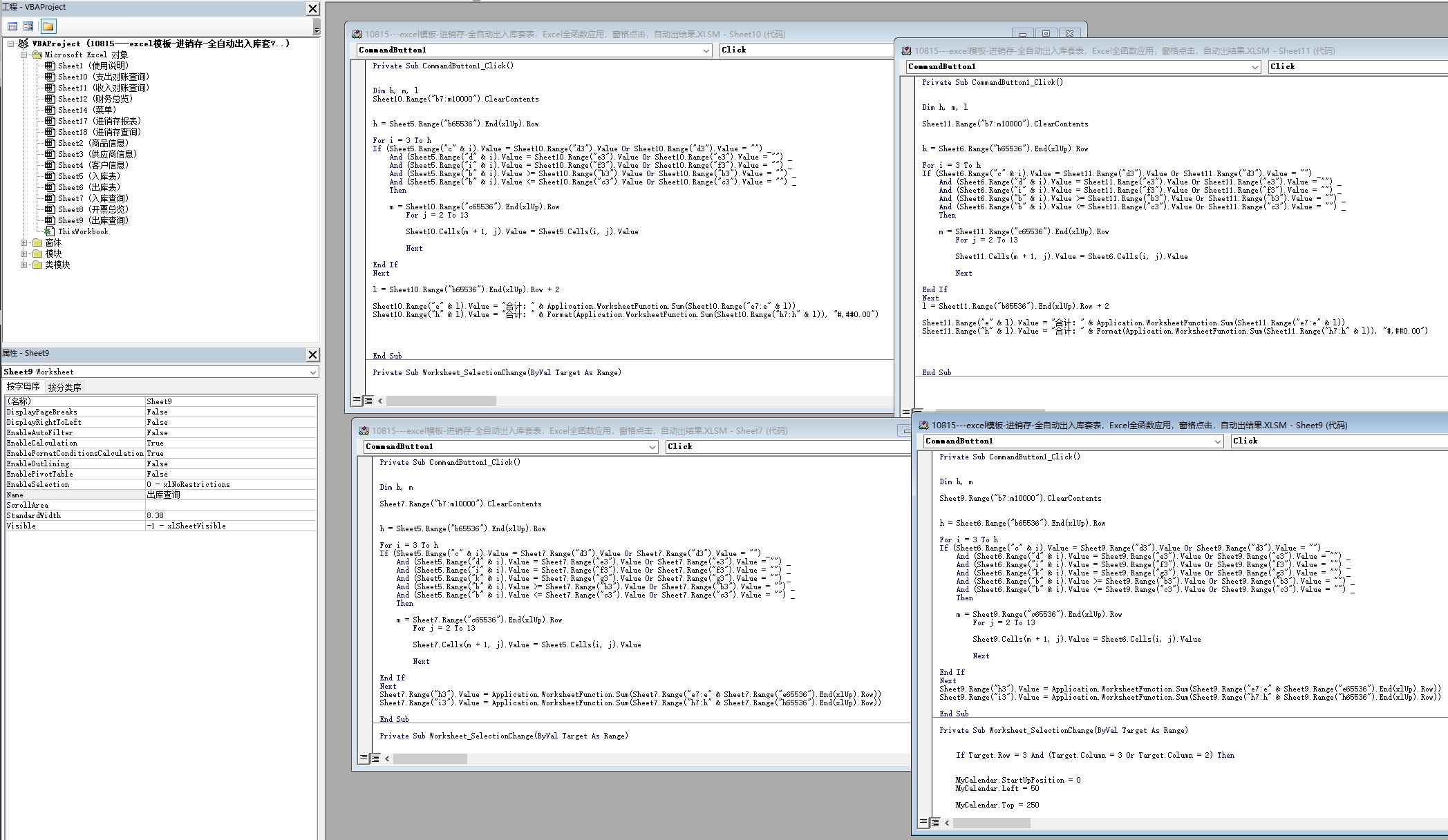The height and width of the screenshot is (840, 1448).
Task: Click horizontal scrollbar thumb in Sheet7 window
Action: pyautogui.click(x=430, y=758)
